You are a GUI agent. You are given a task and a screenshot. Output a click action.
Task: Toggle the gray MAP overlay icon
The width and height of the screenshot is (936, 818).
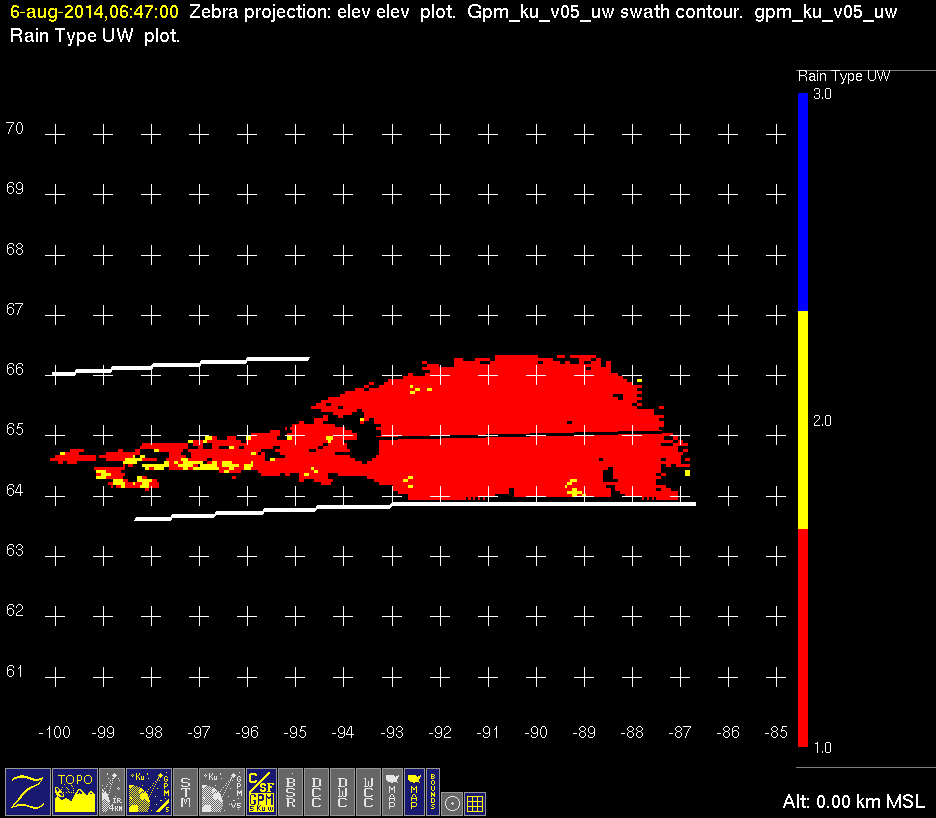pyautogui.click(x=392, y=791)
